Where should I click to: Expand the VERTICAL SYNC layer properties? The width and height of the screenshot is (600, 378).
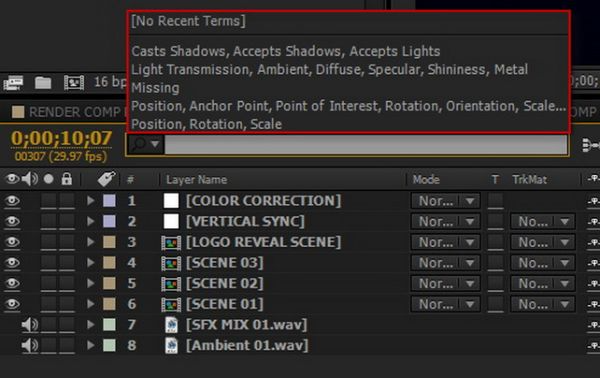[x=91, y=221]
